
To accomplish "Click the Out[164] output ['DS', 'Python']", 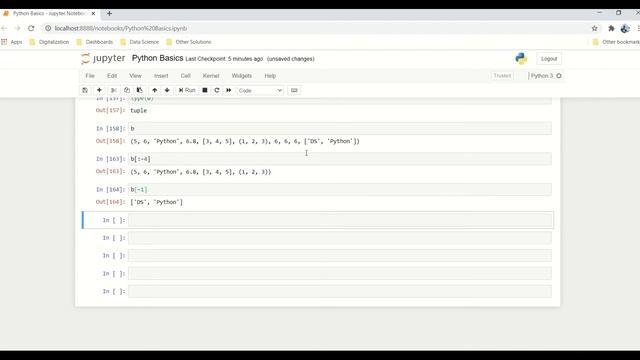I will click(x=156, y=202).
